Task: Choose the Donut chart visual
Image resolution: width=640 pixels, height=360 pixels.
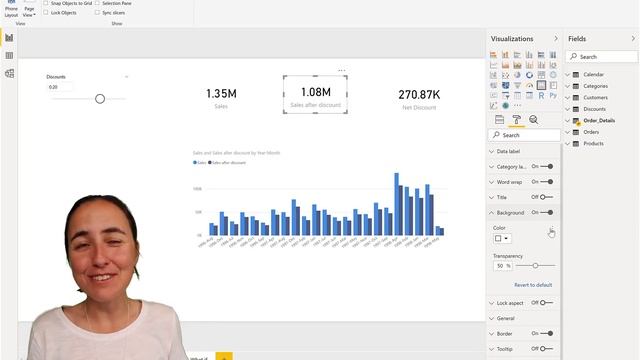Action: 529,75
